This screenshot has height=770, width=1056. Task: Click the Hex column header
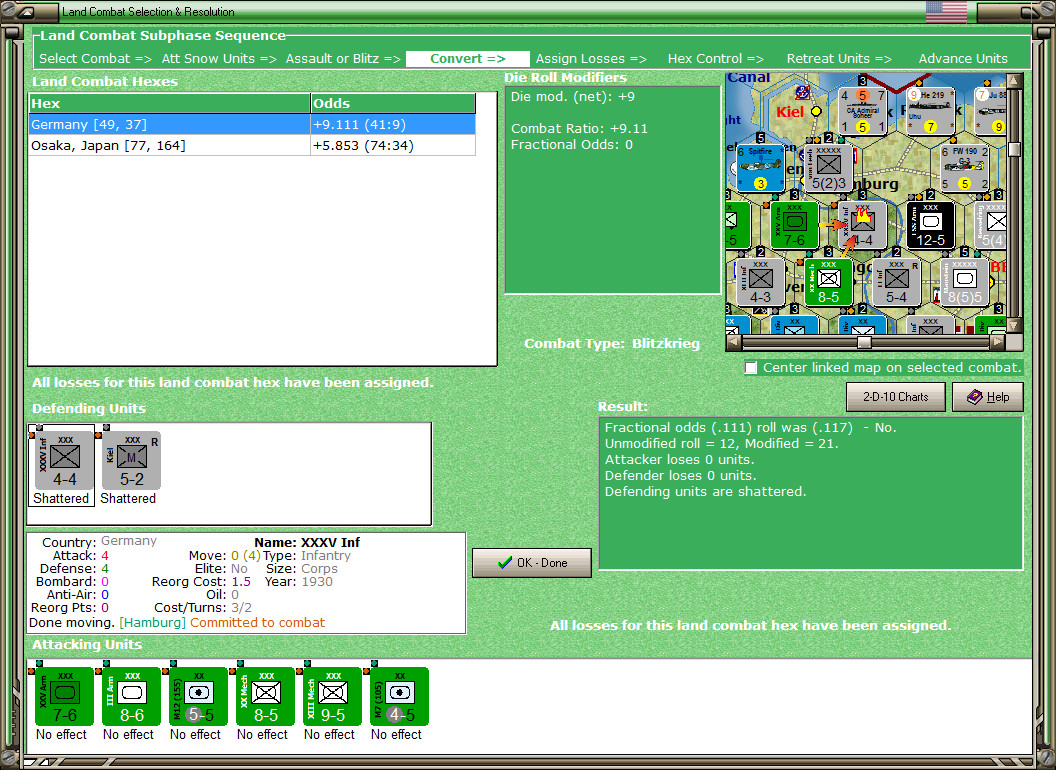pyautogui.click(x=169, y=103)
